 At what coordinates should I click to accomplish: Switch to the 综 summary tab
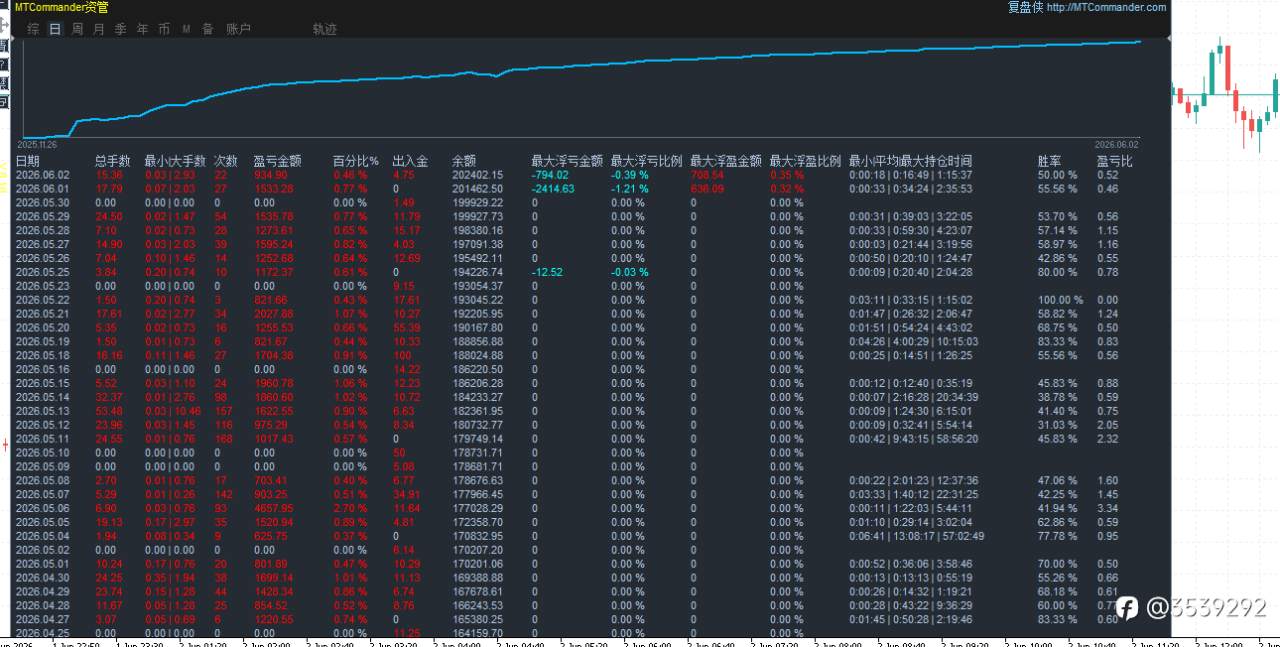click(x=34, y=29)
